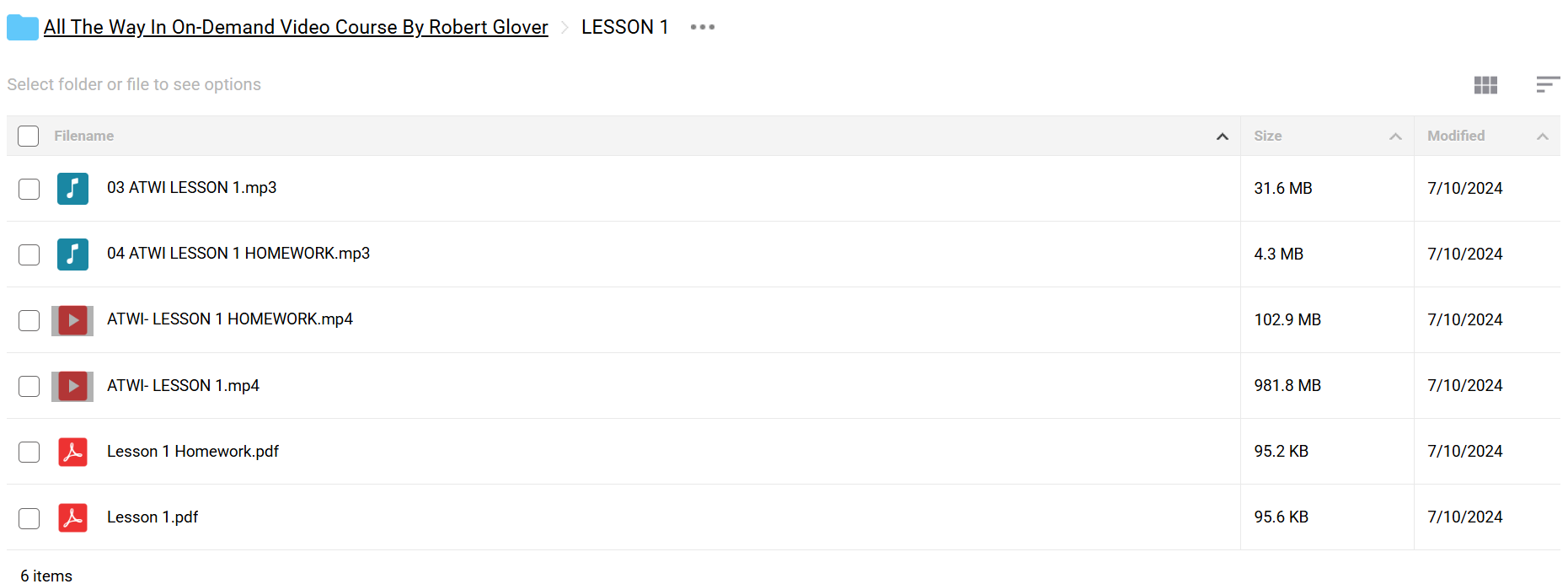Viewport: 1568px width, 584px height.
Task: Check the box for 03 ATWI LESSON 1.mp3
Action: (29, 189)
